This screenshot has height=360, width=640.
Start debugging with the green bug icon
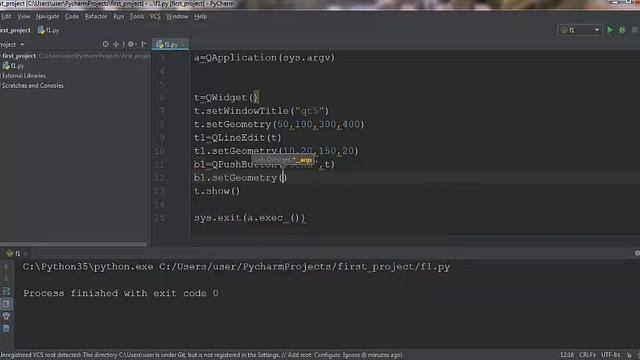pos(622,30)
